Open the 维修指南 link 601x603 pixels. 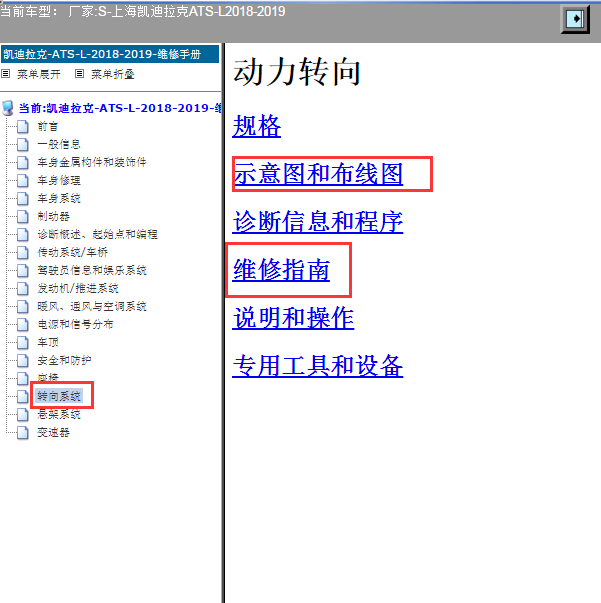coord(281,270)
